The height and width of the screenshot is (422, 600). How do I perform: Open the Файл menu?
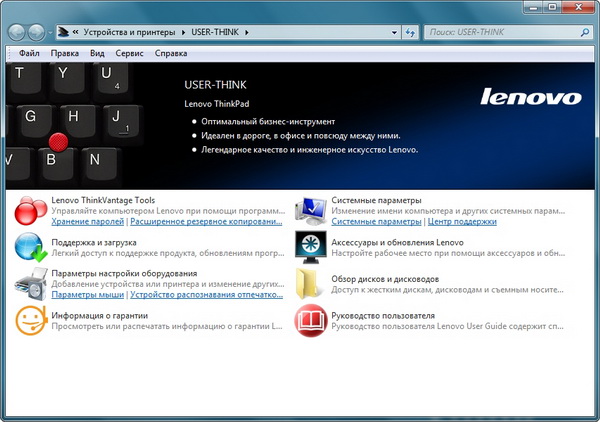coord(29,53)
